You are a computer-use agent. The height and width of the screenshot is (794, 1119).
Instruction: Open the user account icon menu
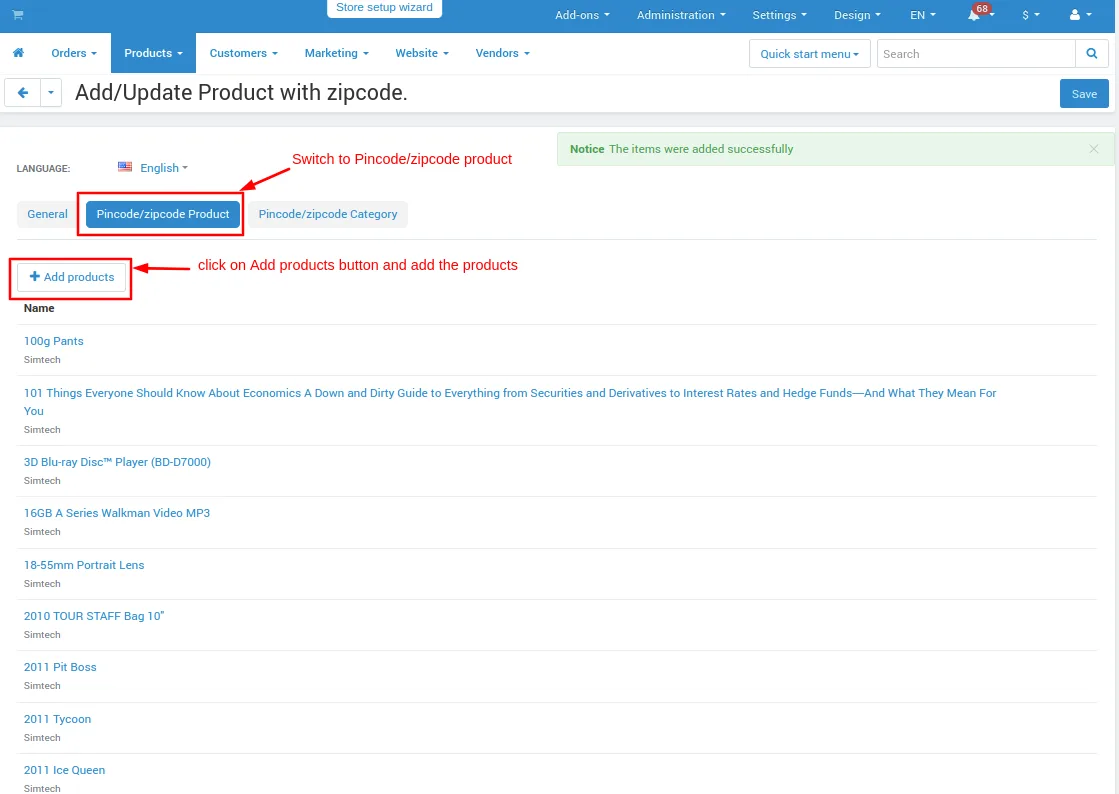pos(1080,15)
